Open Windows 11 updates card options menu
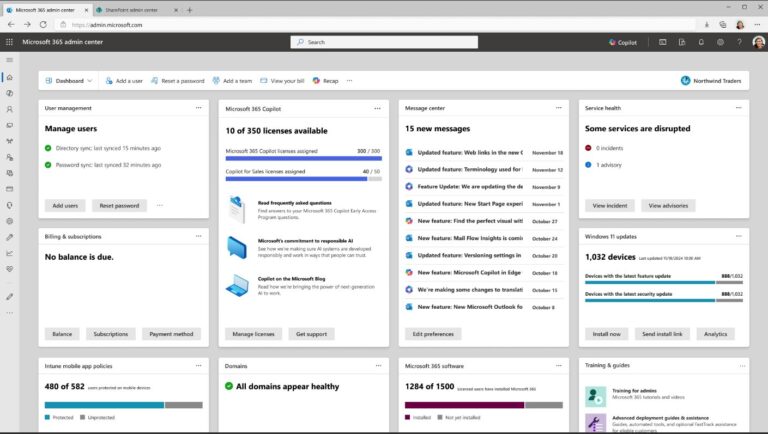 (x=739, y=236)
